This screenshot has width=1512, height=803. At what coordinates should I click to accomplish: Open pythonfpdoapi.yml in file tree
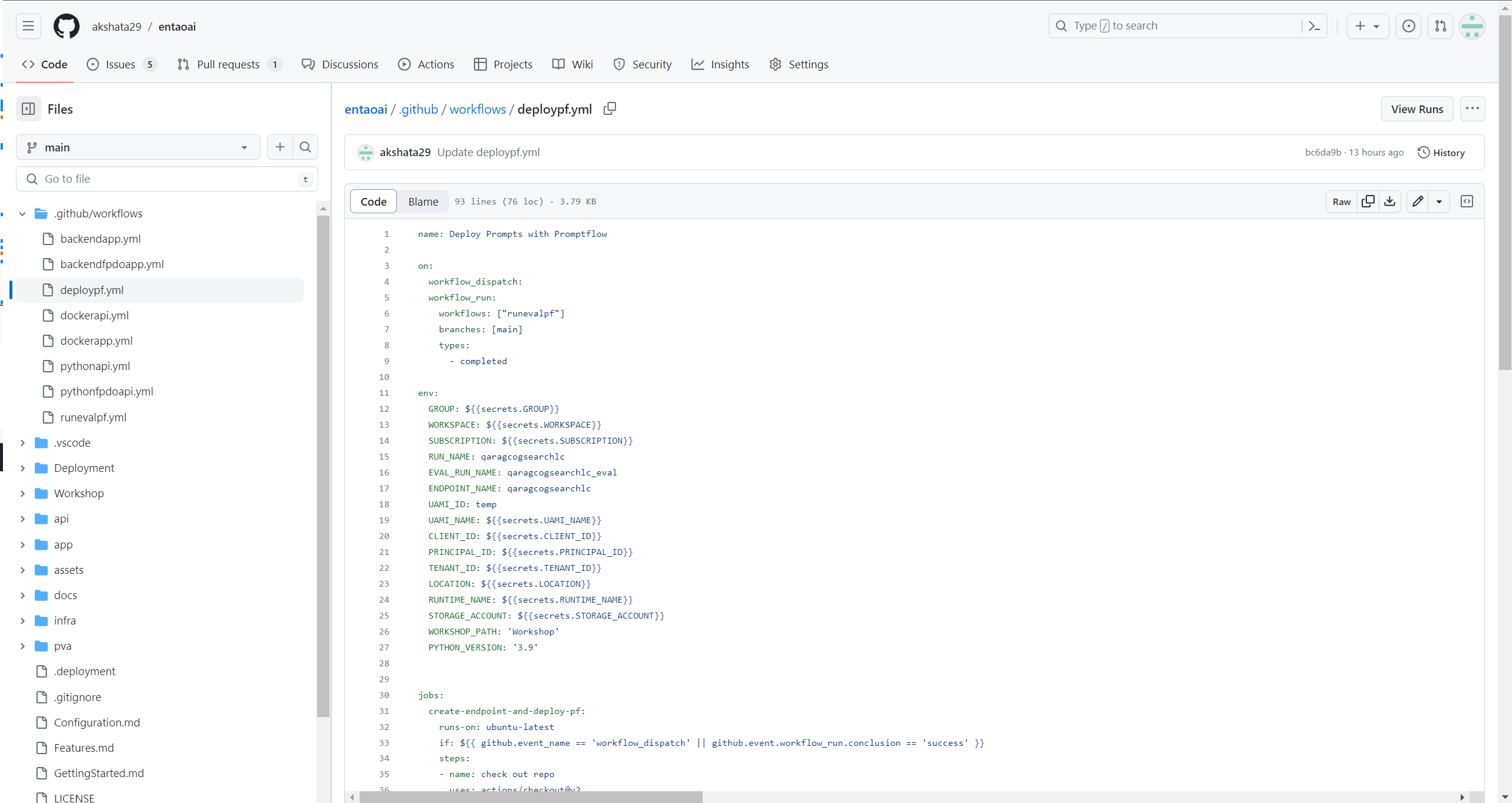[x=107, y=392]
